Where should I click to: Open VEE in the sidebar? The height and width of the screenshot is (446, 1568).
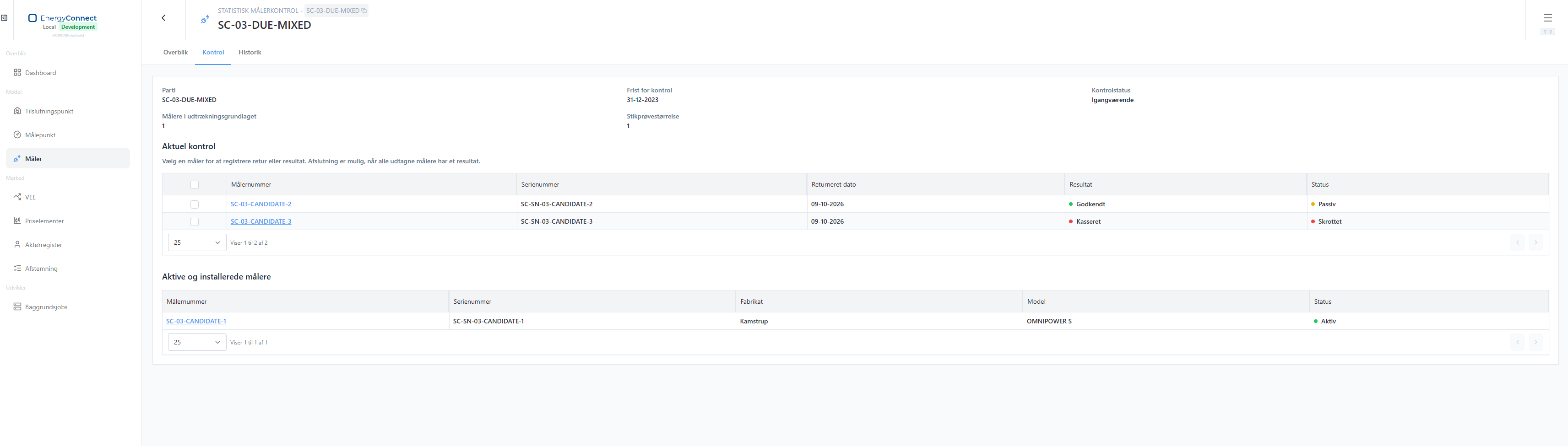point(68,197)
